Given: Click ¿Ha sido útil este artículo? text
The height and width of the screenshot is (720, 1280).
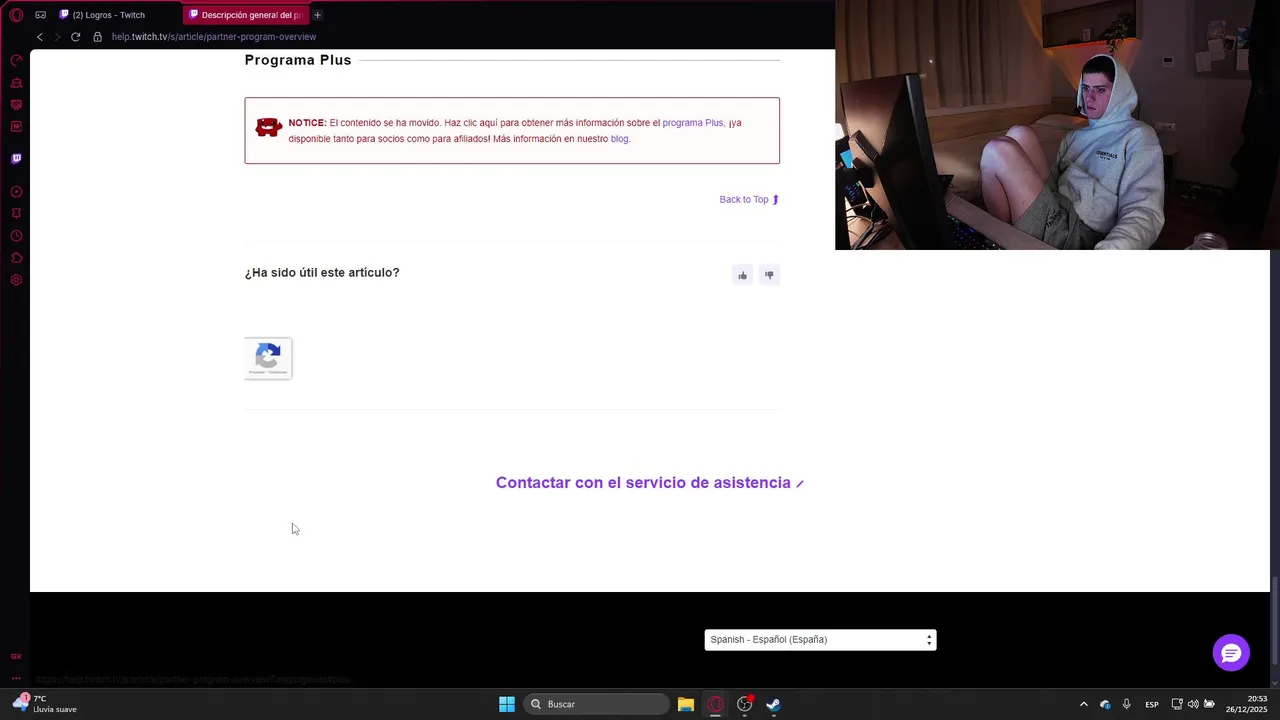Looking at the screenshot, I should tap(322, 273).
